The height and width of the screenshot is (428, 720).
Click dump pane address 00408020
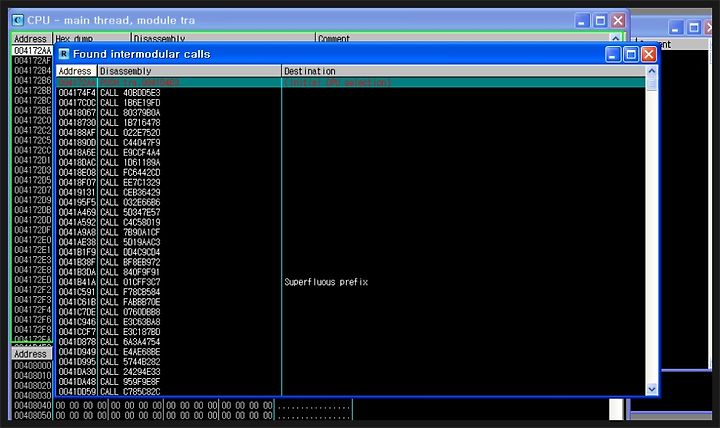click(32, 385)
